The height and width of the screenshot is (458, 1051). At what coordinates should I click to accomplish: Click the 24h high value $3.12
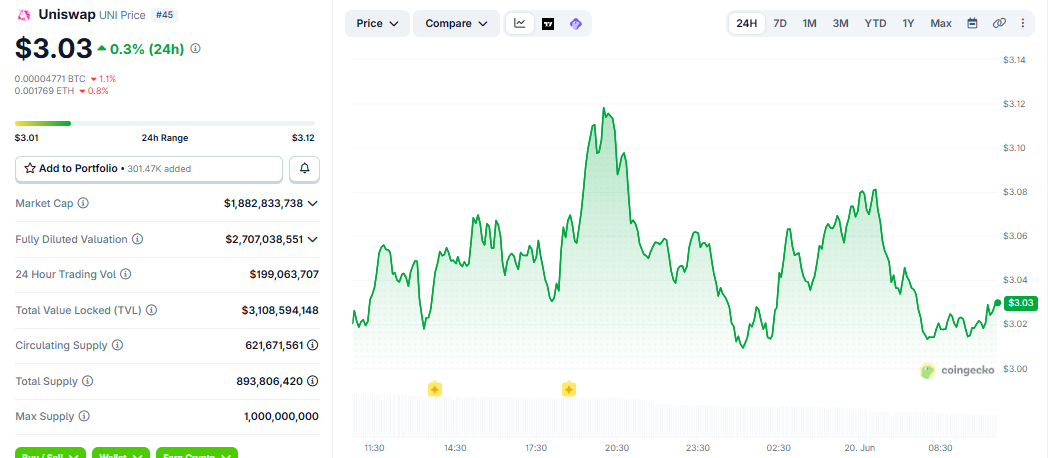pyautogui.click(x=303, y=138)
